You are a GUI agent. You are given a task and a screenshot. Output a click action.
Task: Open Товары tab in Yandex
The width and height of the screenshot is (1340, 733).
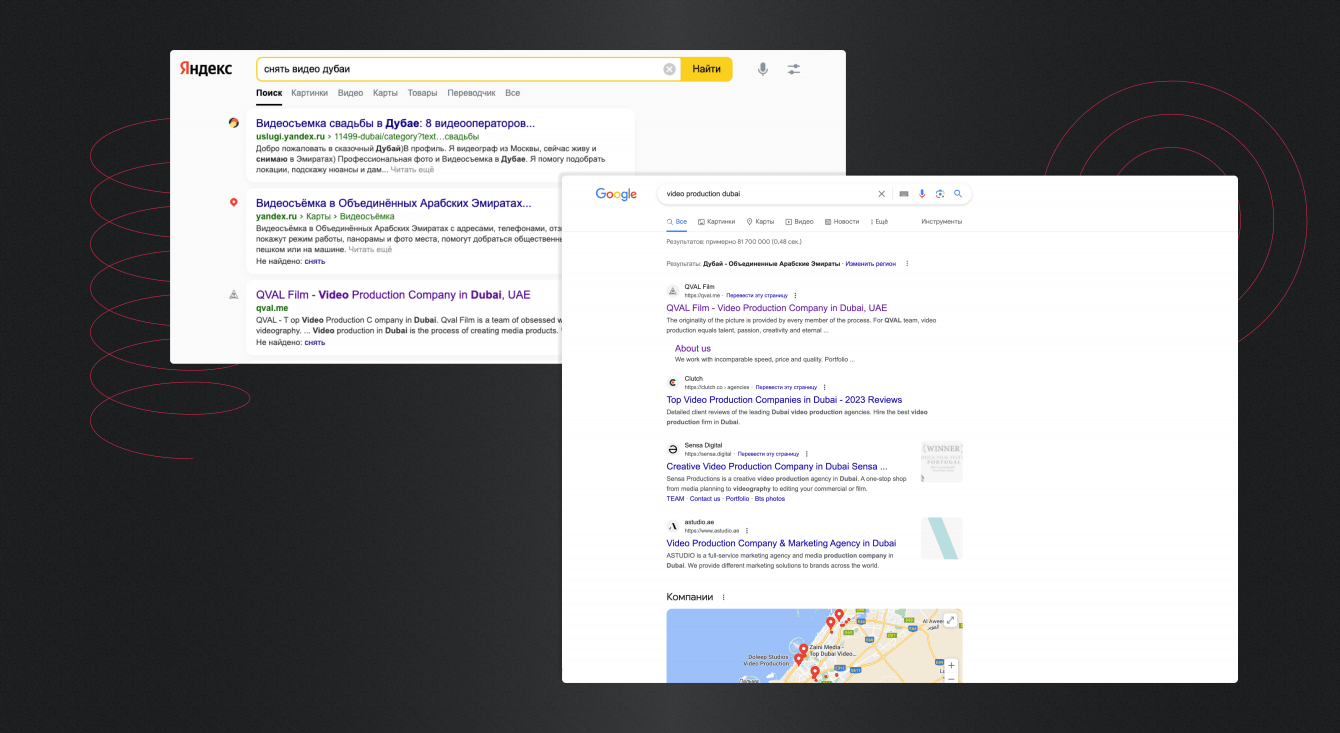tap(422, 93)
